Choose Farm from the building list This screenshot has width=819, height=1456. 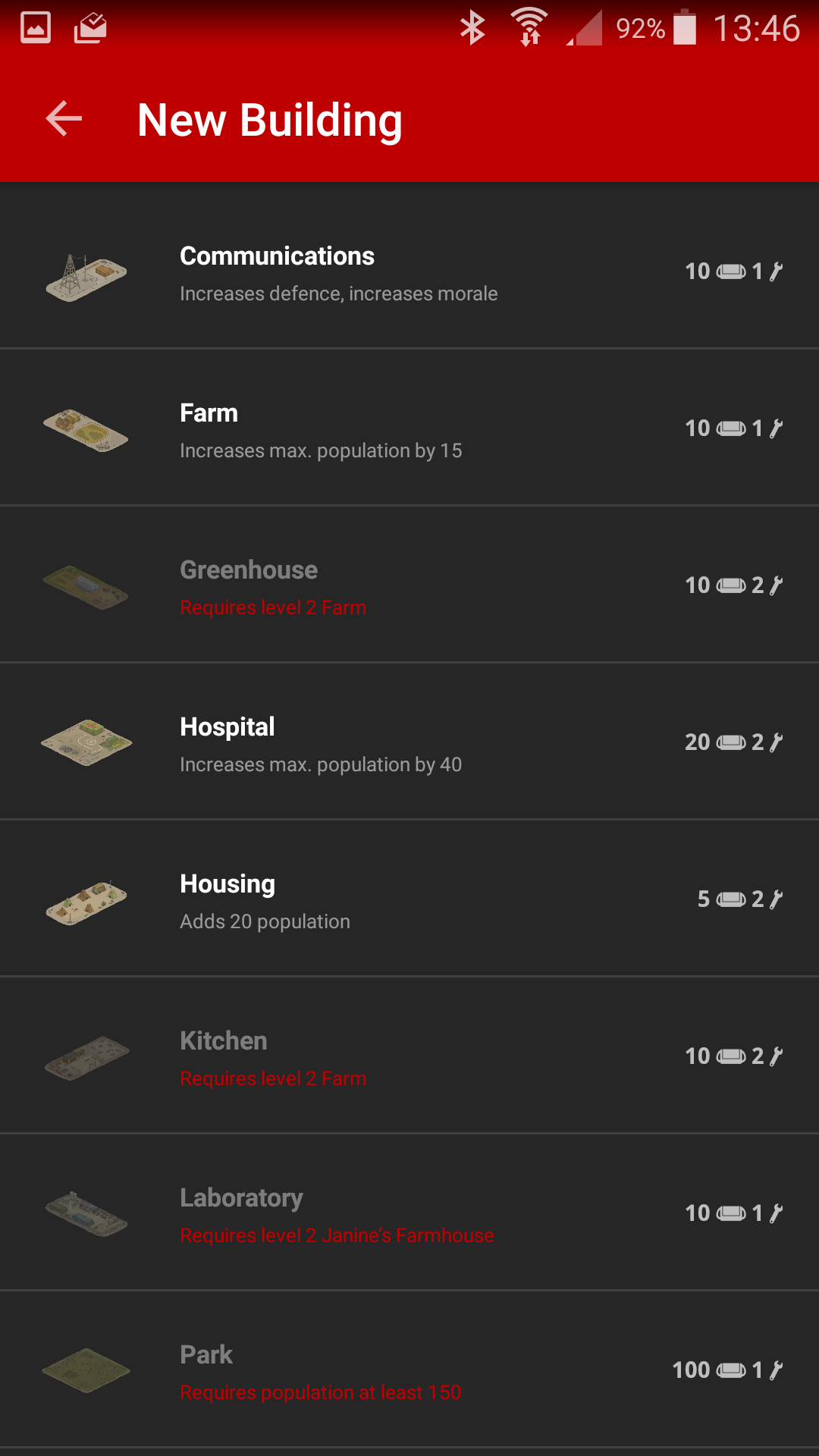[209, 413]
